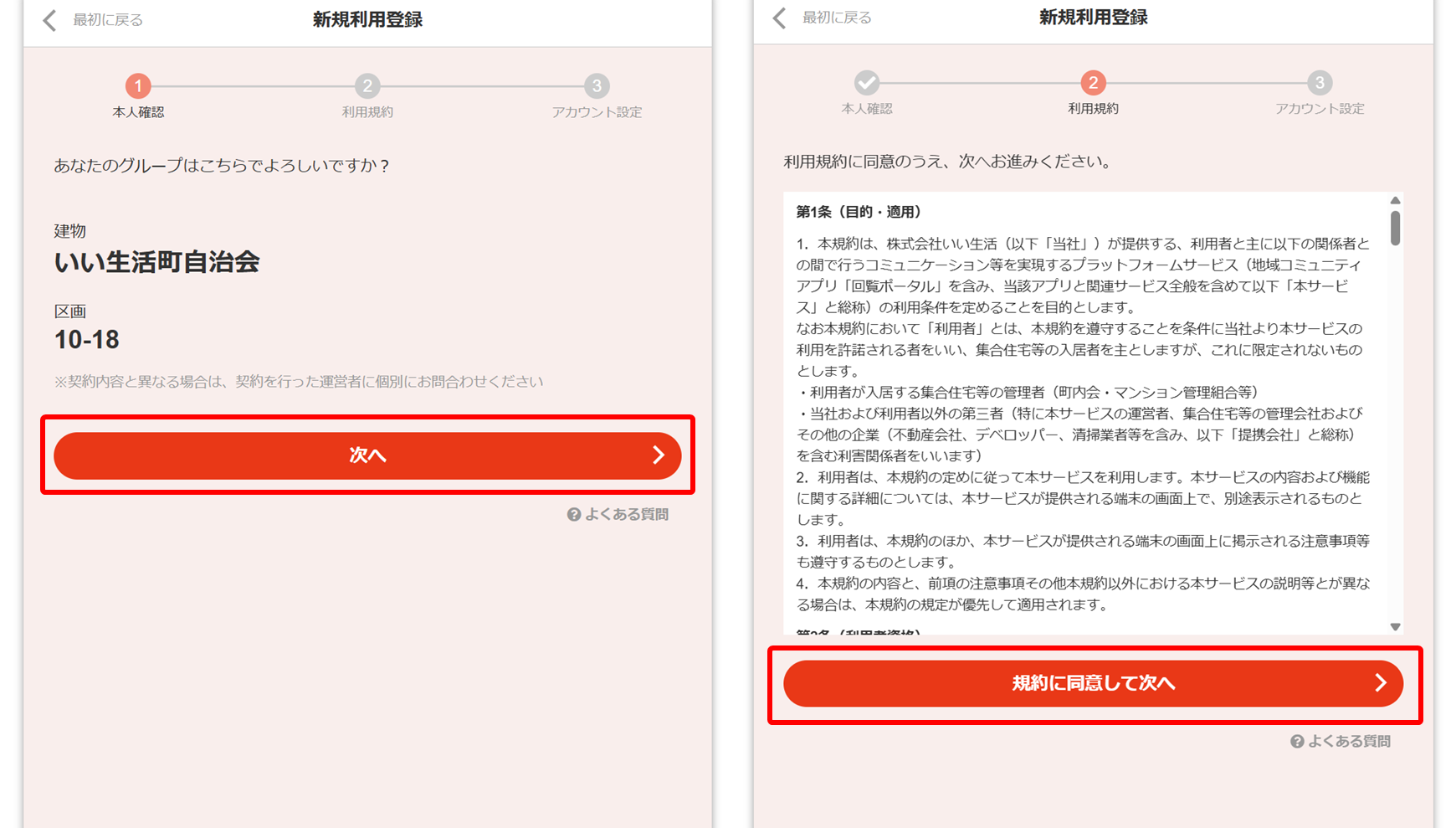Click the 最初に戻る link in the left panel
The image size is (1456, 828).
(108, 20)
